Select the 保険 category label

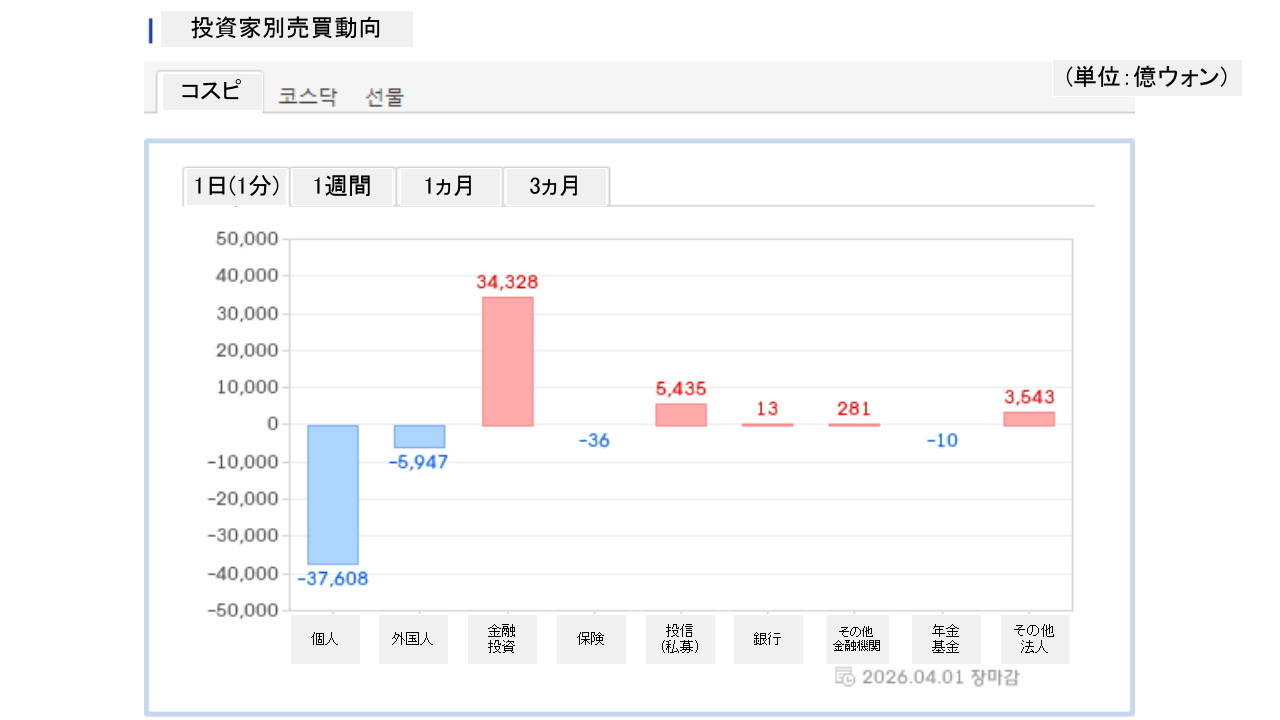[591, 639]
